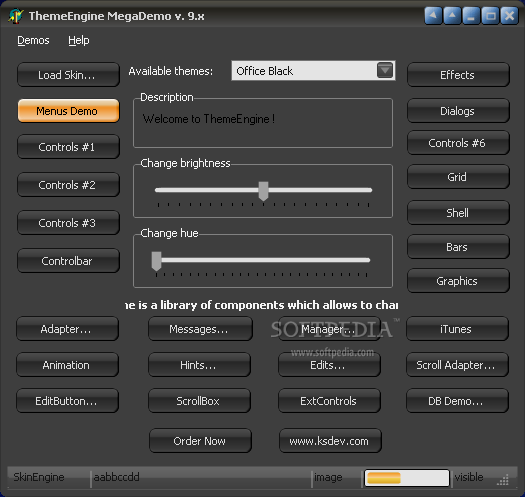This screenshot has height=497, width=525.
Task: Click the Edits... button
Action: click(329, 364)
